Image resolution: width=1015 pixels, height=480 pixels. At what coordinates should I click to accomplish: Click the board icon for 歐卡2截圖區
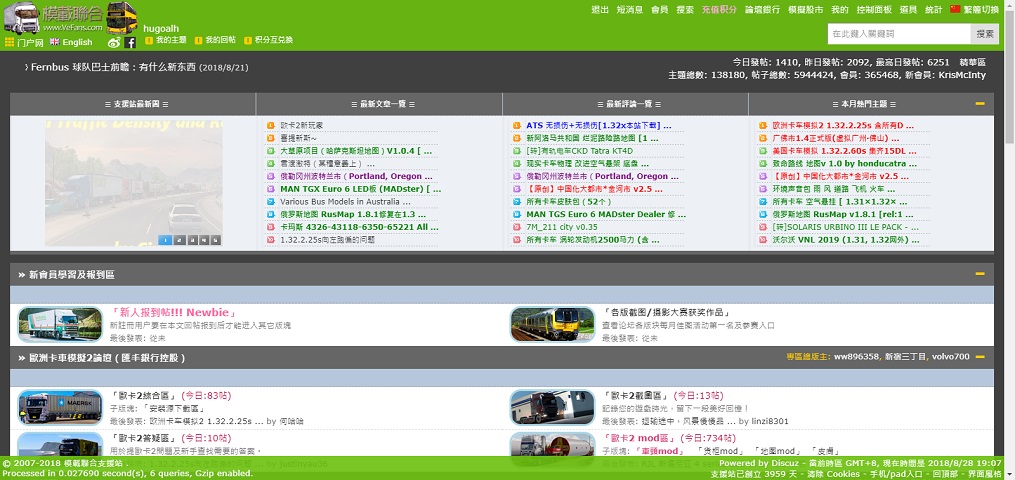click(x=552, y=407)
